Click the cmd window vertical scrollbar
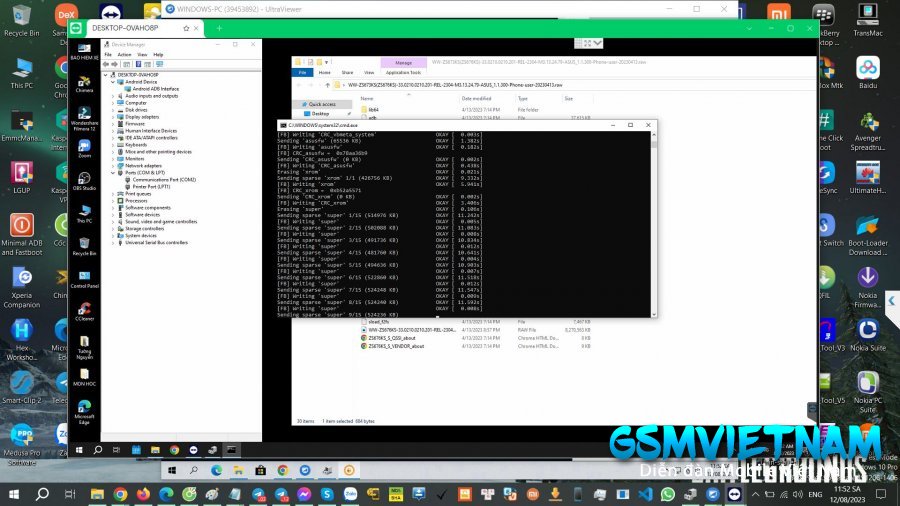This screenshot has width=900, height=506. point(654,224)
